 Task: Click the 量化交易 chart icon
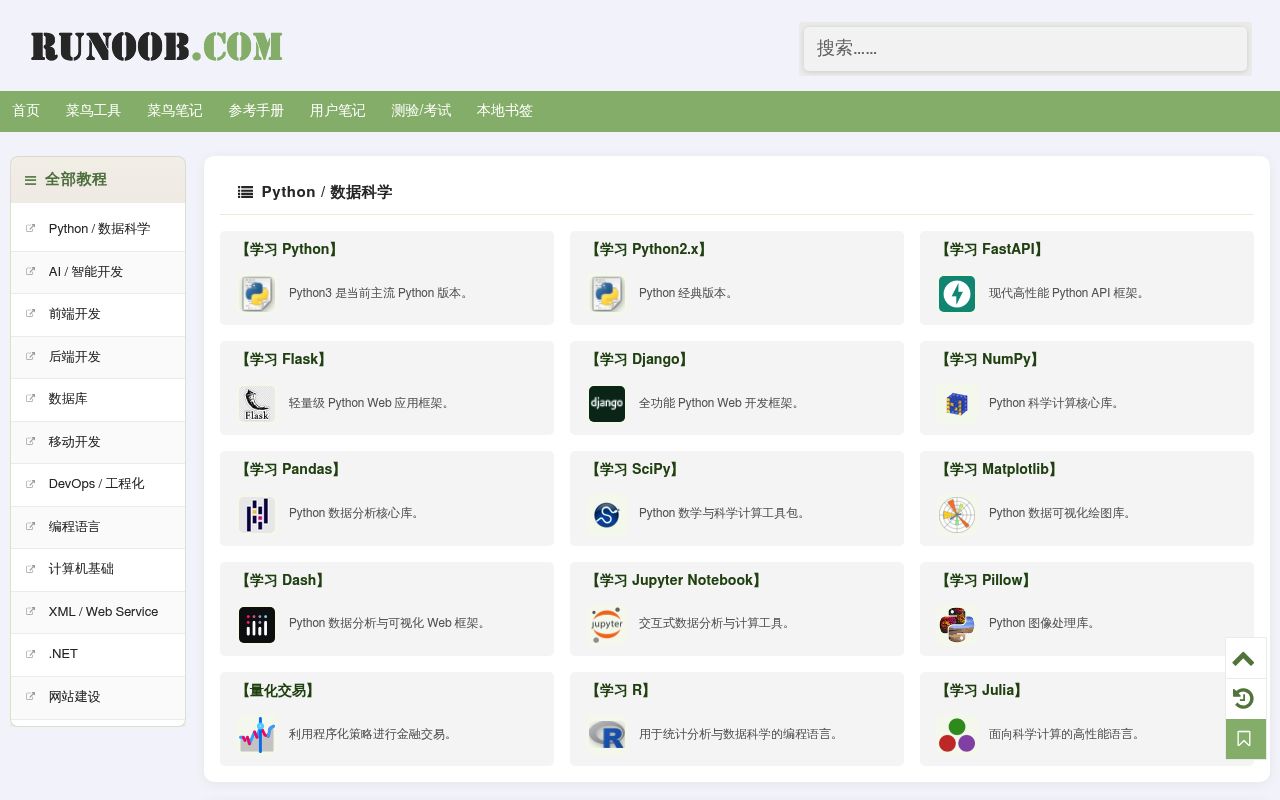(x=257, y=735)
